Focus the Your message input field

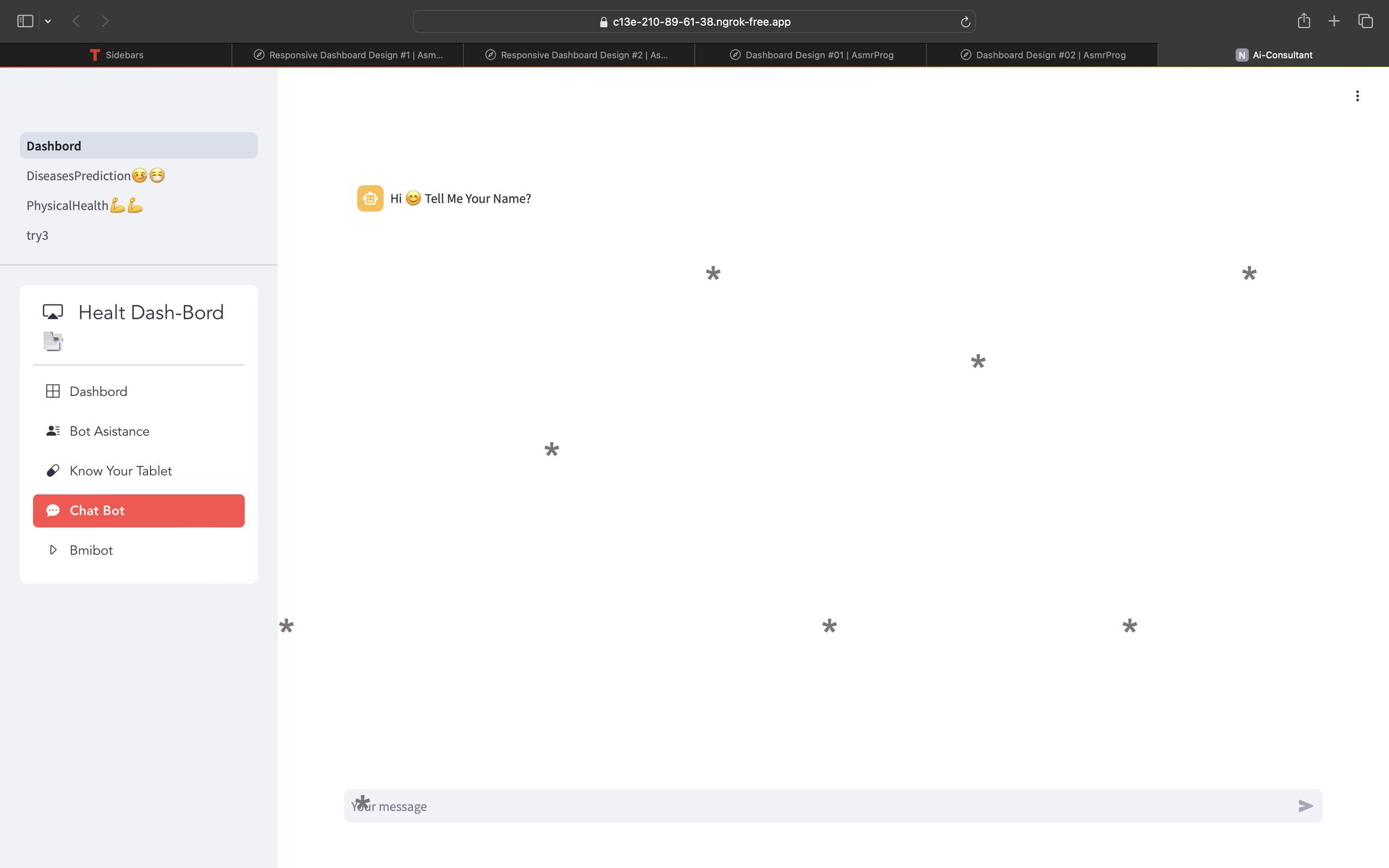coord(814,806)
